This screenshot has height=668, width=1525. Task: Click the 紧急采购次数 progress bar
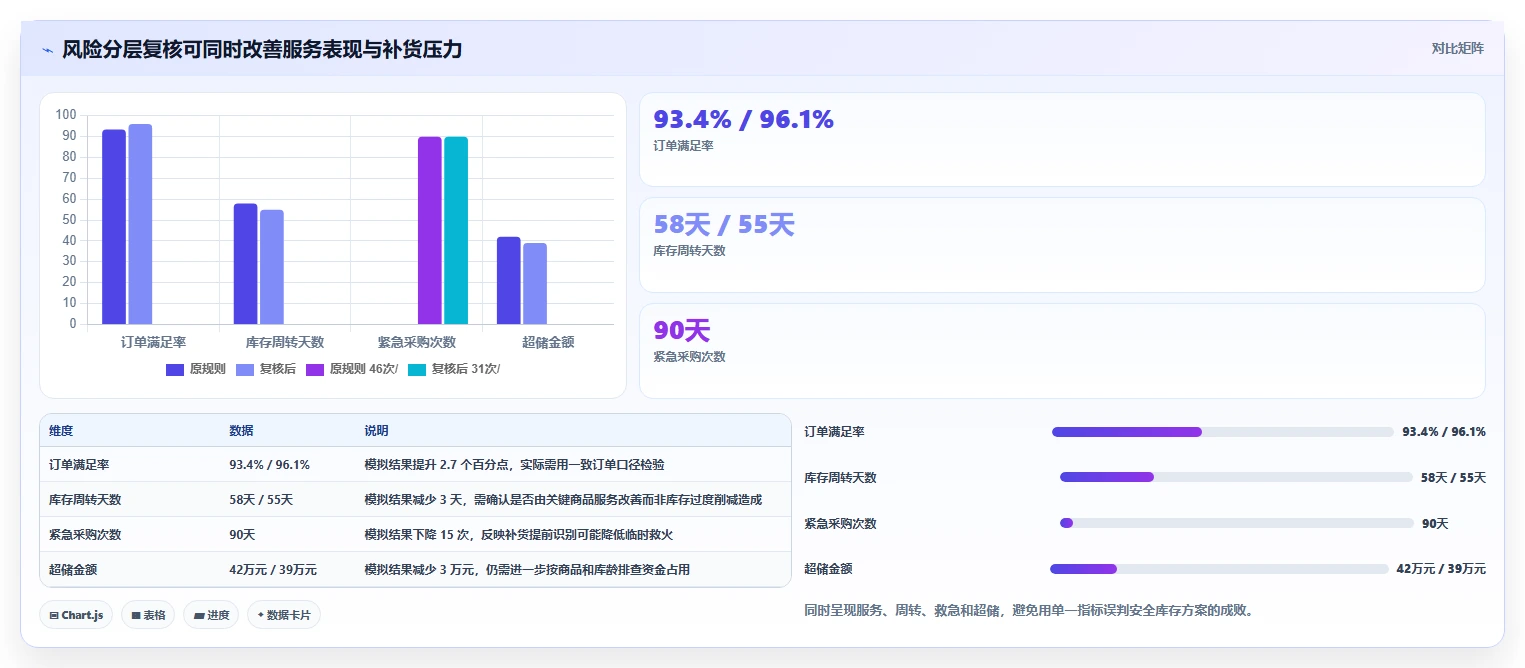click(1236, 523)
